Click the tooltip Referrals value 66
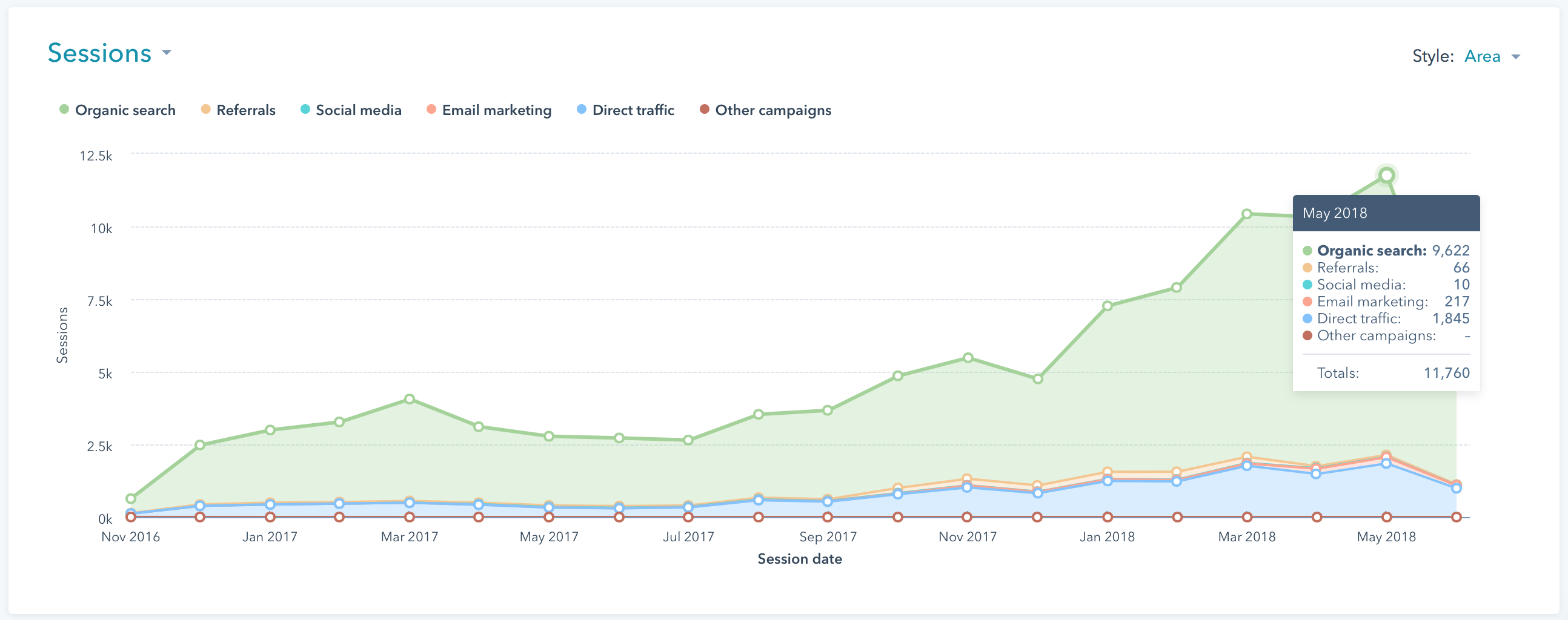 (x=1461, y=267)
